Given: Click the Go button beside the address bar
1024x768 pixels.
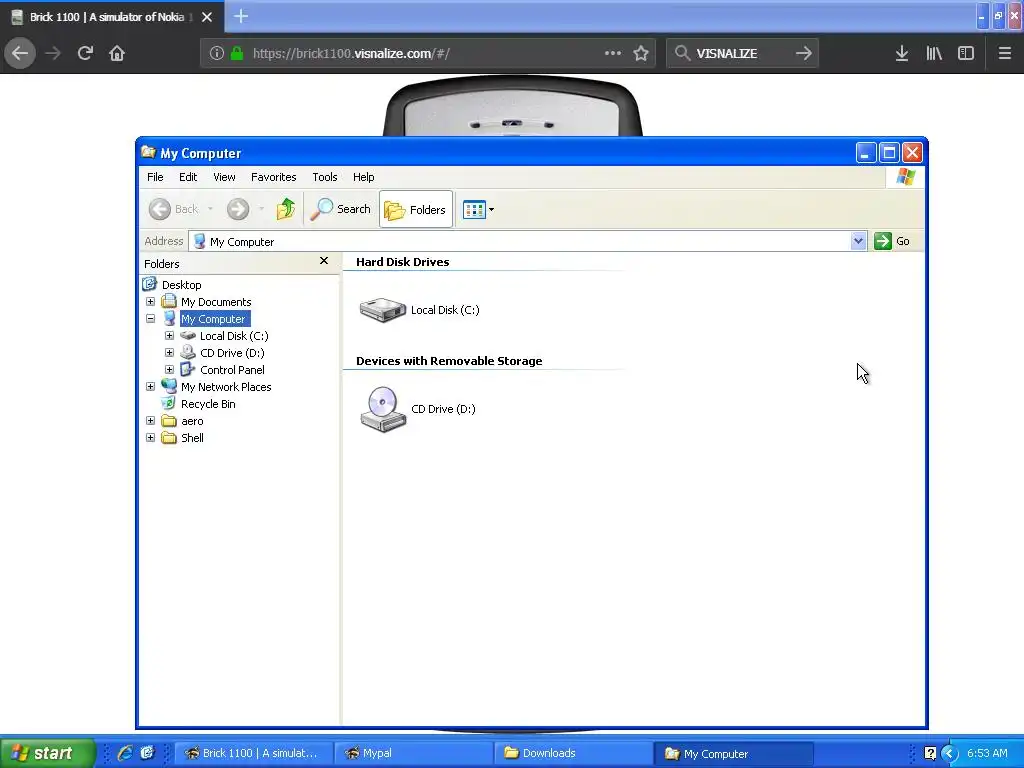Looking at the screenshot, I should [892, 241].
